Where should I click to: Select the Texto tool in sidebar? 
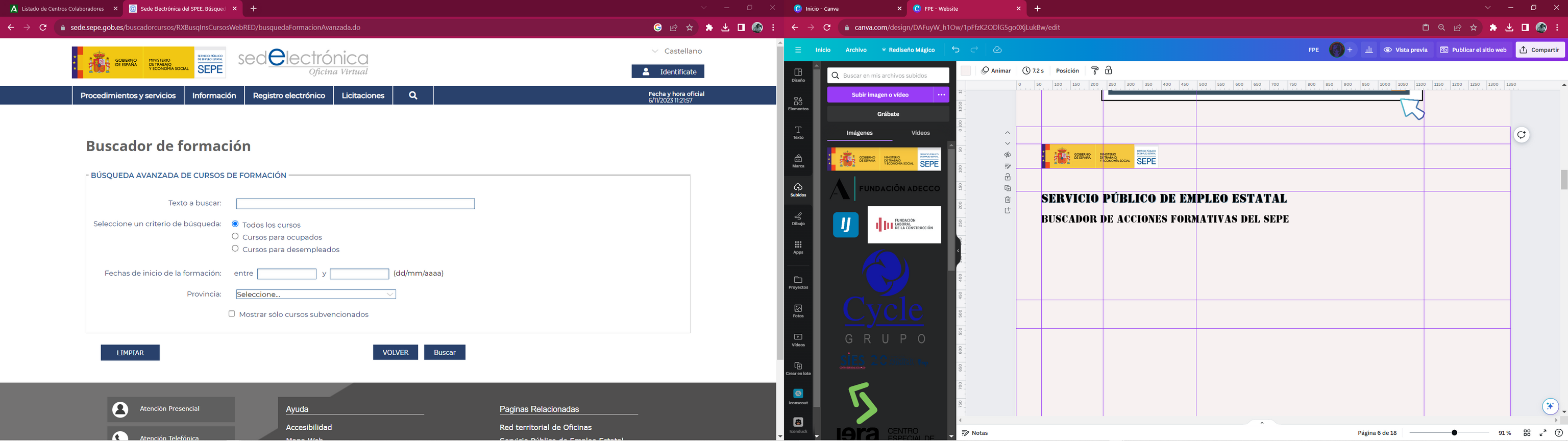click(x=798, y=132)
